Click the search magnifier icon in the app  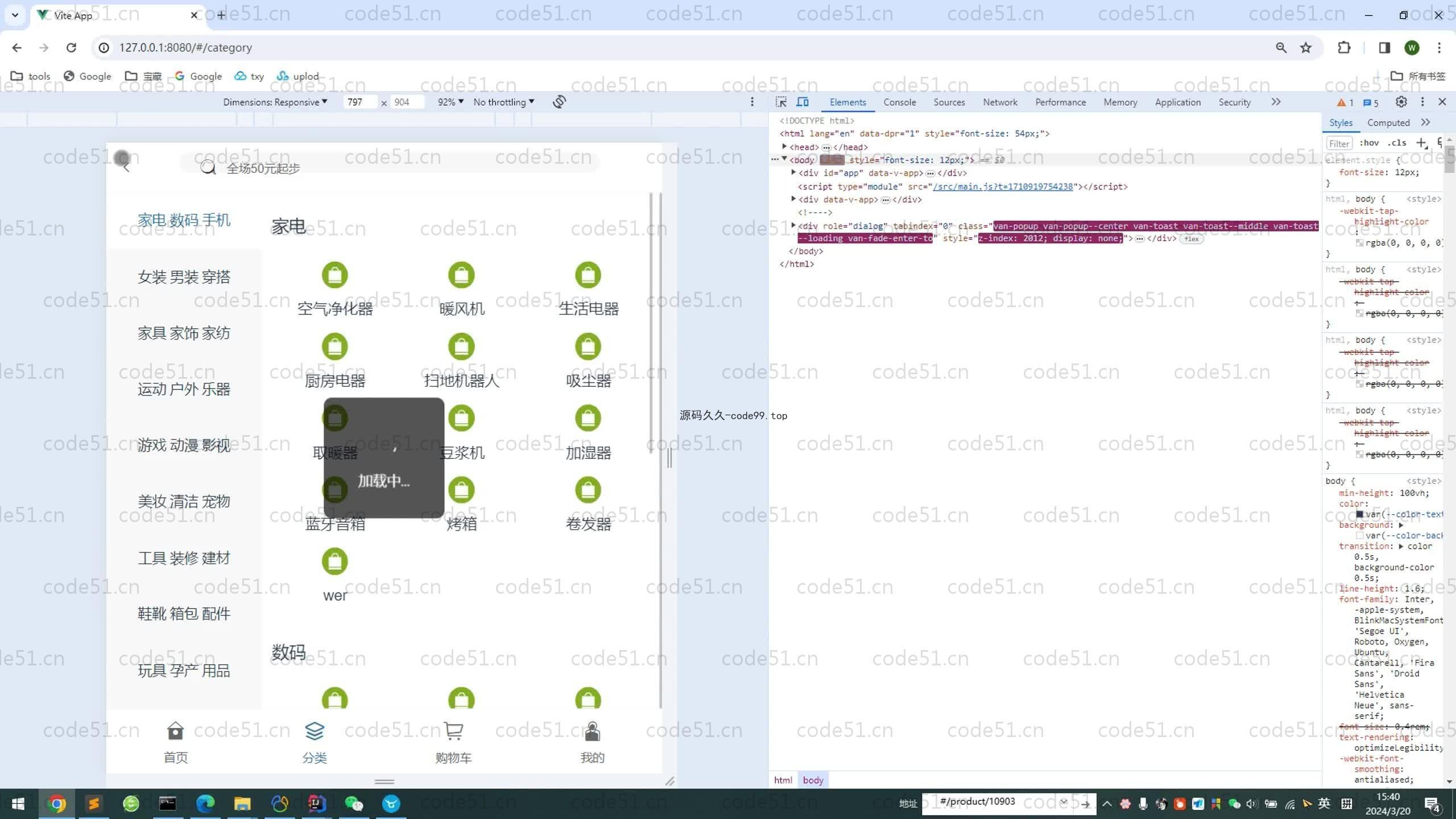coord(208,167)
